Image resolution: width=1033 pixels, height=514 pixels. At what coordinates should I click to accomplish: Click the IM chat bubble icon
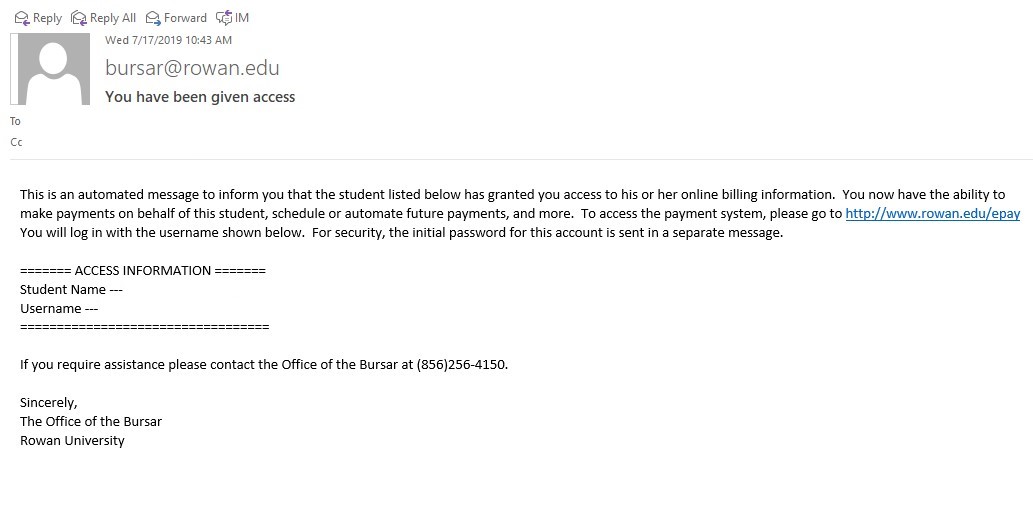point(223,18)
